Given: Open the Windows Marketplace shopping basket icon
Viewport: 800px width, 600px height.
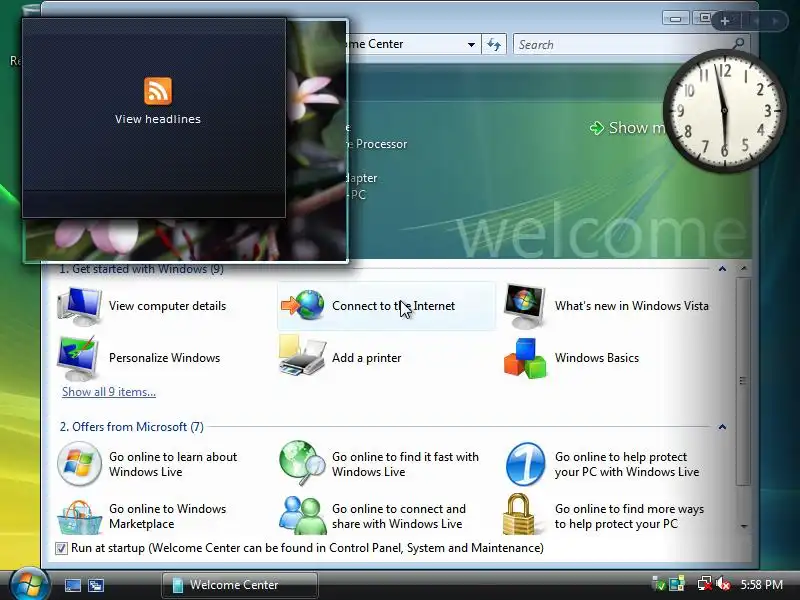Looking at the screenshot, I should (79, 517).
